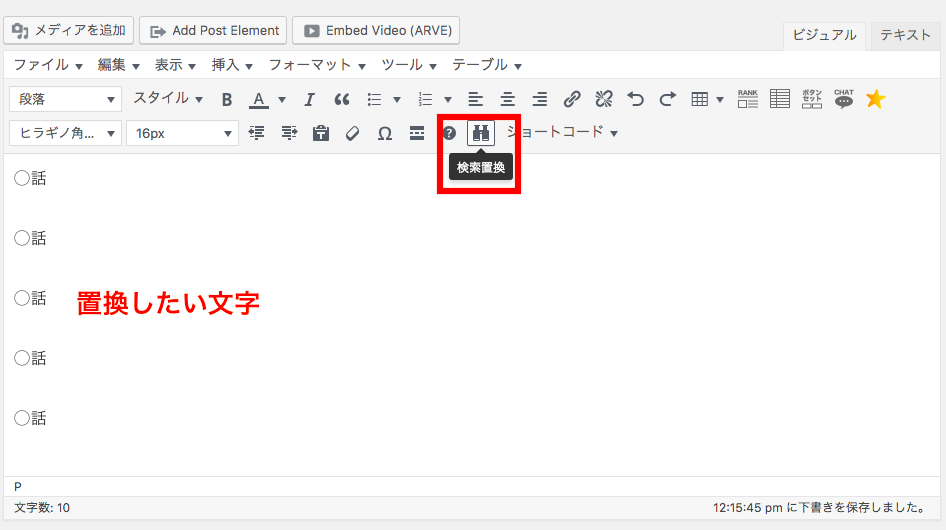Insert or edit a link
Screen dimensions: 946x530
click(x=572, y=99)
